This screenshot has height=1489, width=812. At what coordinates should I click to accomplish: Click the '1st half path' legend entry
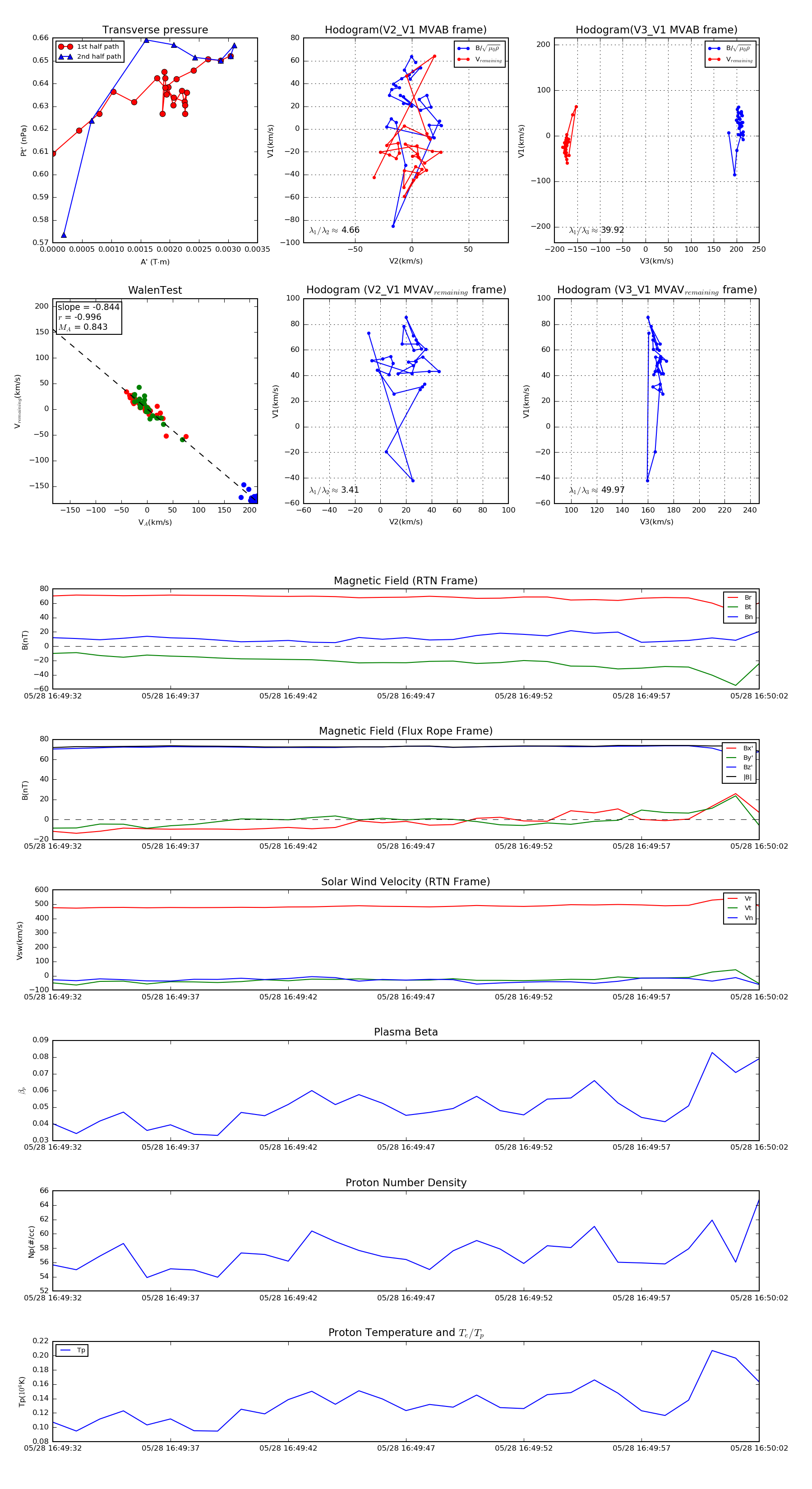pos(90,47)
